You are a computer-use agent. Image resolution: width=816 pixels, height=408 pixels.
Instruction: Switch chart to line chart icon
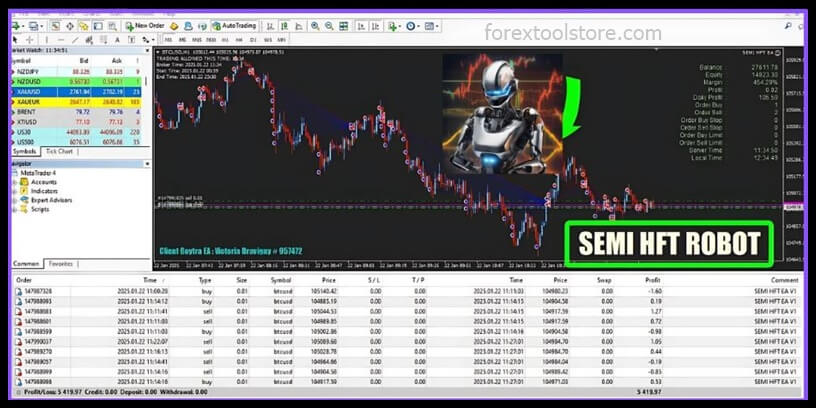(x=299, y=26)
